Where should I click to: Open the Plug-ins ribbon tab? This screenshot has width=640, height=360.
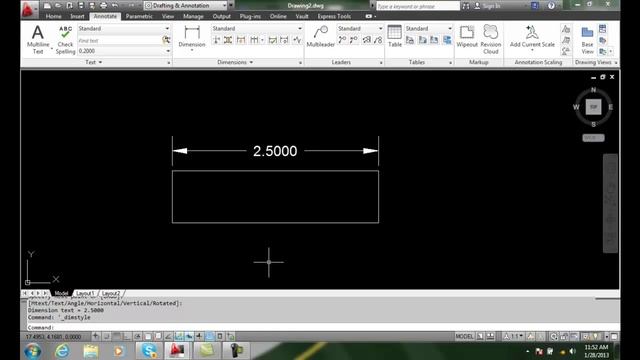tap(250, 16)
